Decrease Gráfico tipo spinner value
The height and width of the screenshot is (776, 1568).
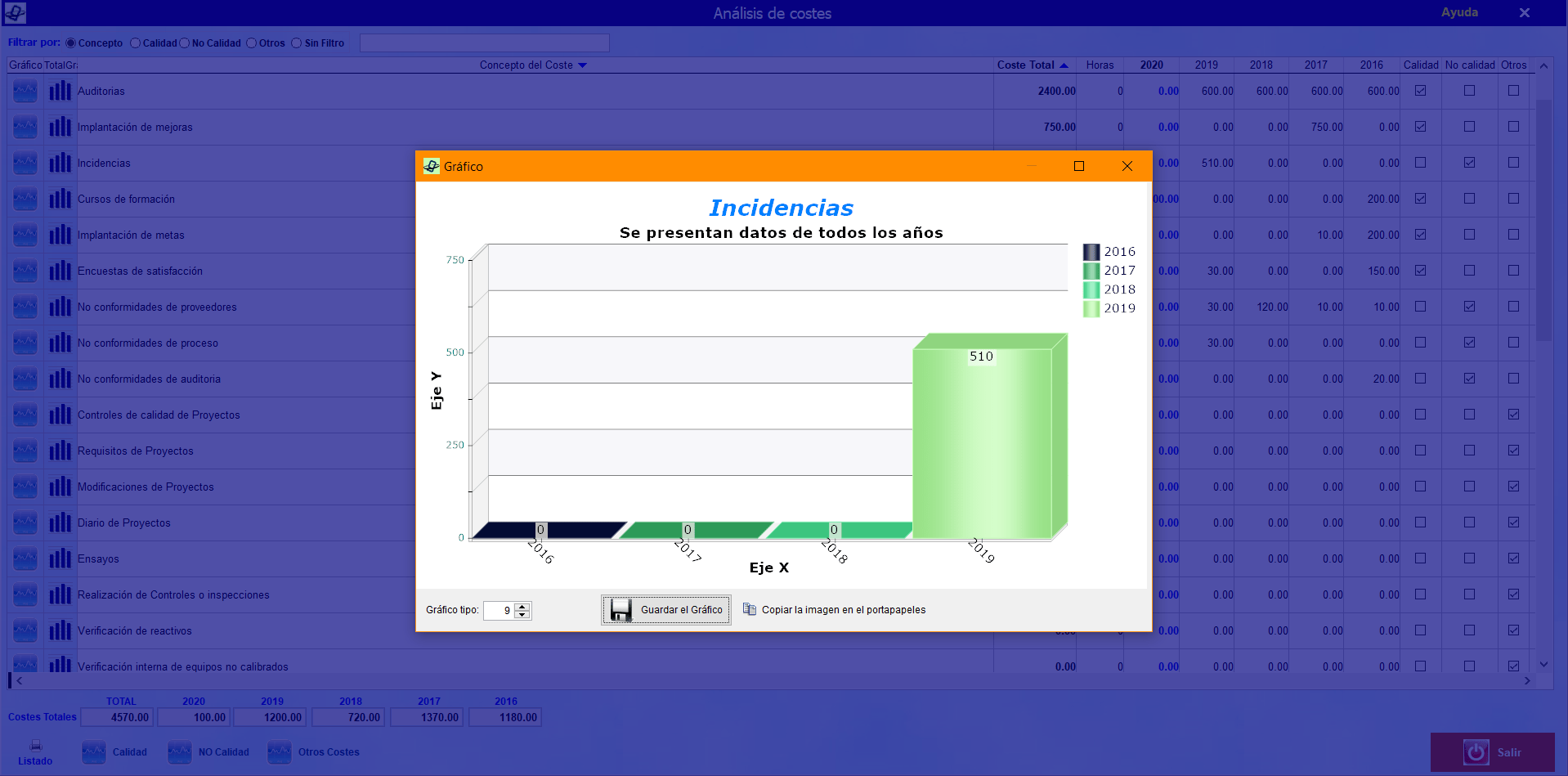coord(522,614)
